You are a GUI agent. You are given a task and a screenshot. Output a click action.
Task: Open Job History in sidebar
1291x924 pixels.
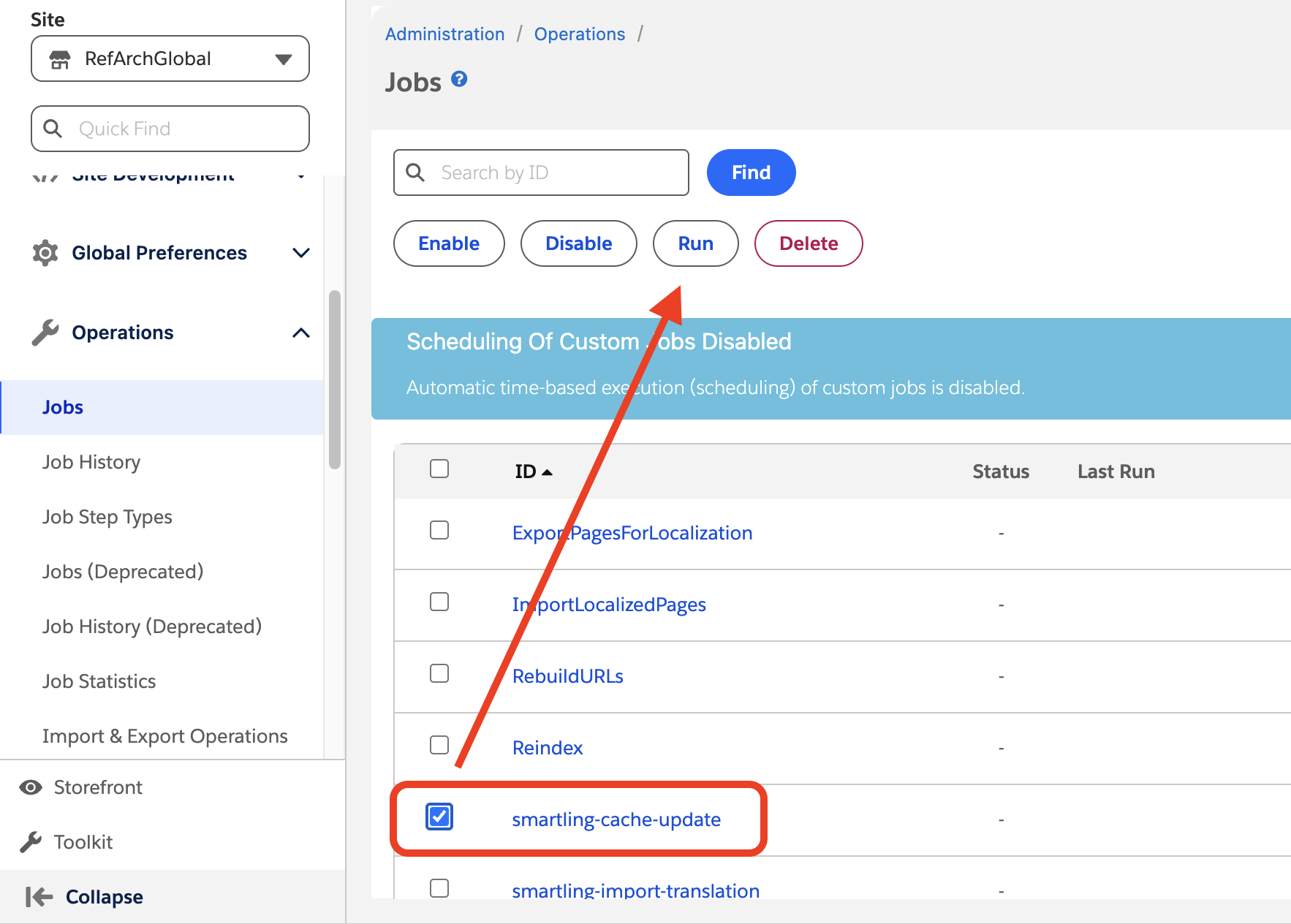click(91, 462)
